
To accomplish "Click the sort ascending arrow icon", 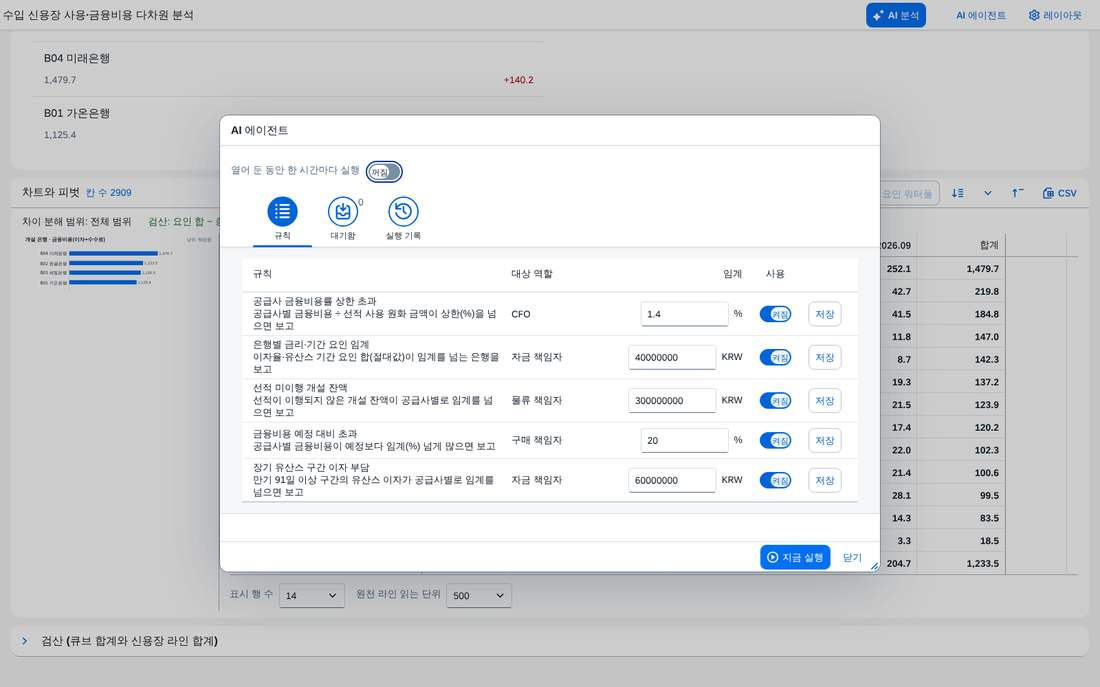I will [1018, 193].
